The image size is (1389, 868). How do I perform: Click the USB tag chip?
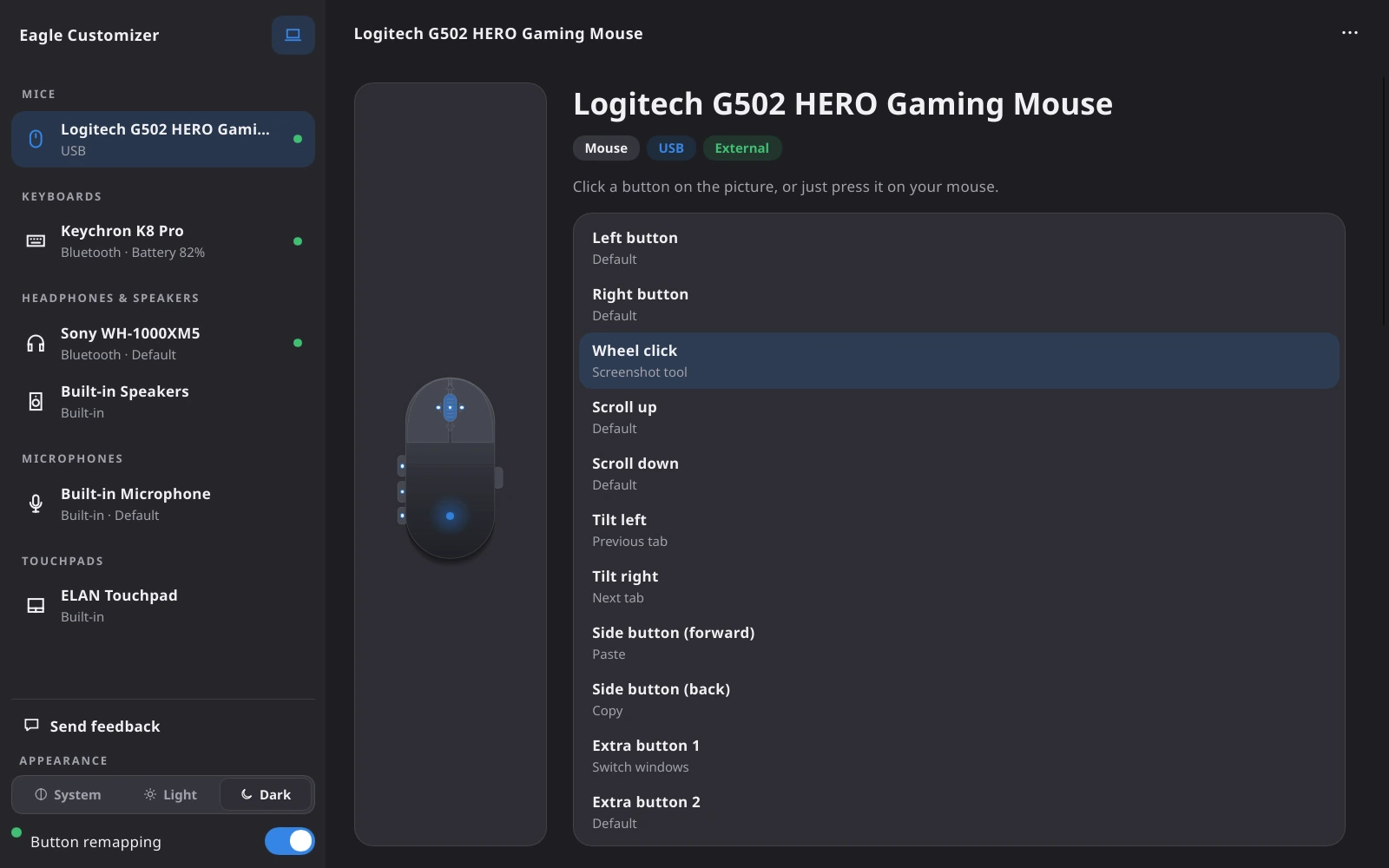(x=671, y=148)
